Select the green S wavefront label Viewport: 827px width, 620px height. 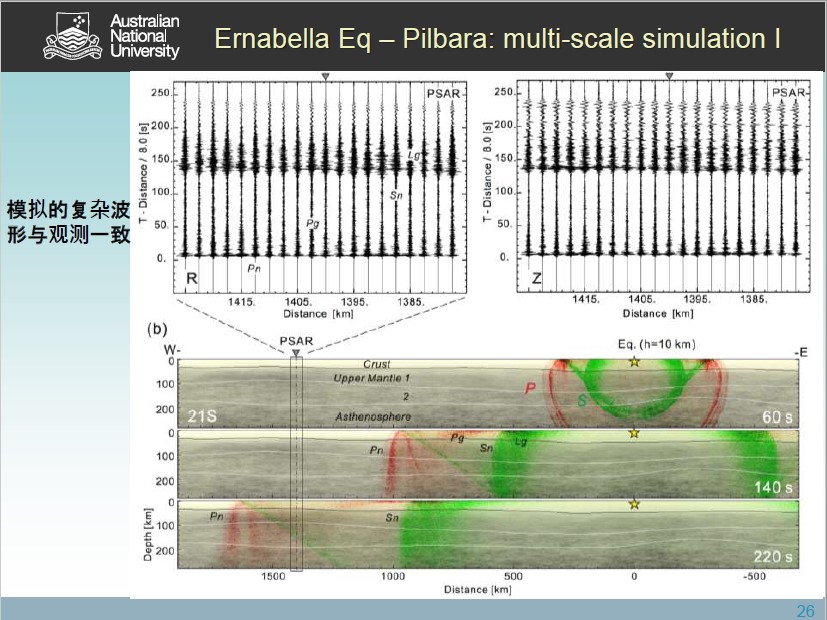click(x=553, y=400)
